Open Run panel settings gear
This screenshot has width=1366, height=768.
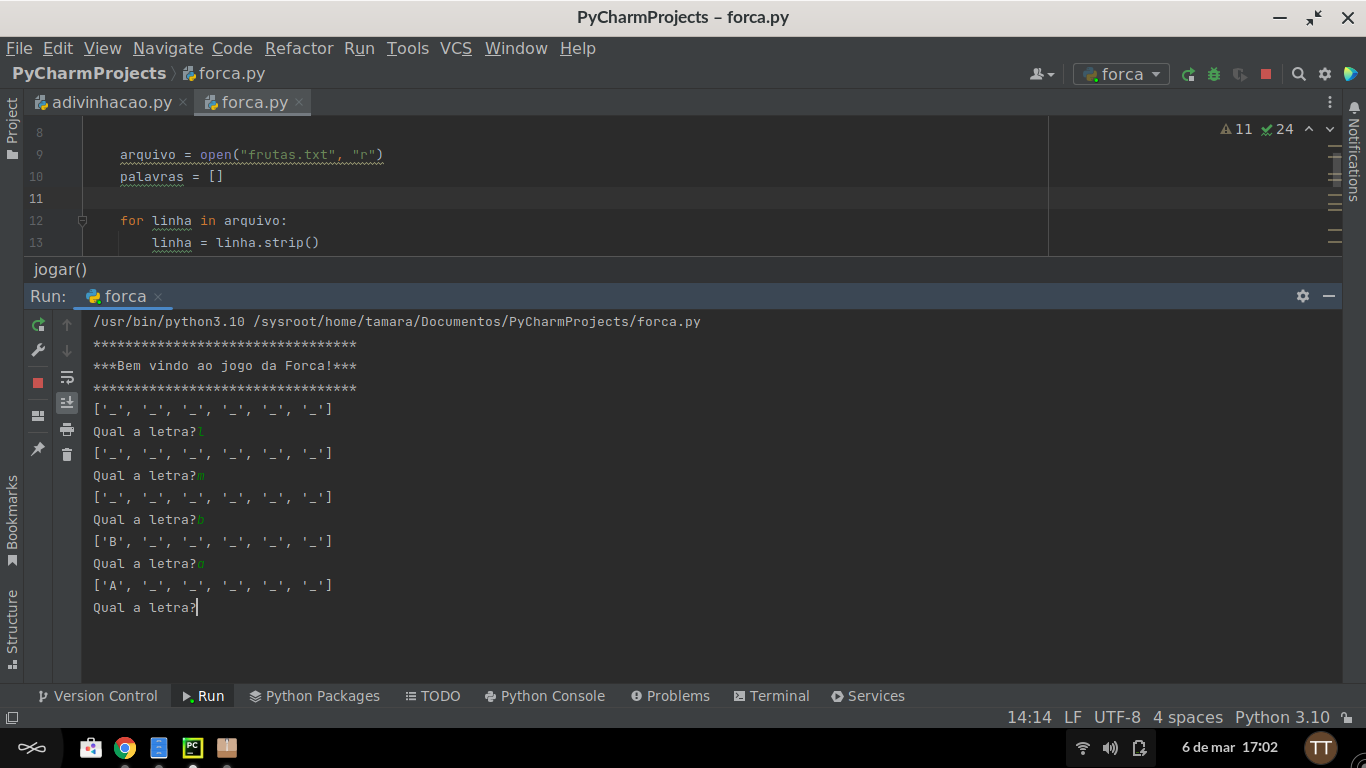1303,296
